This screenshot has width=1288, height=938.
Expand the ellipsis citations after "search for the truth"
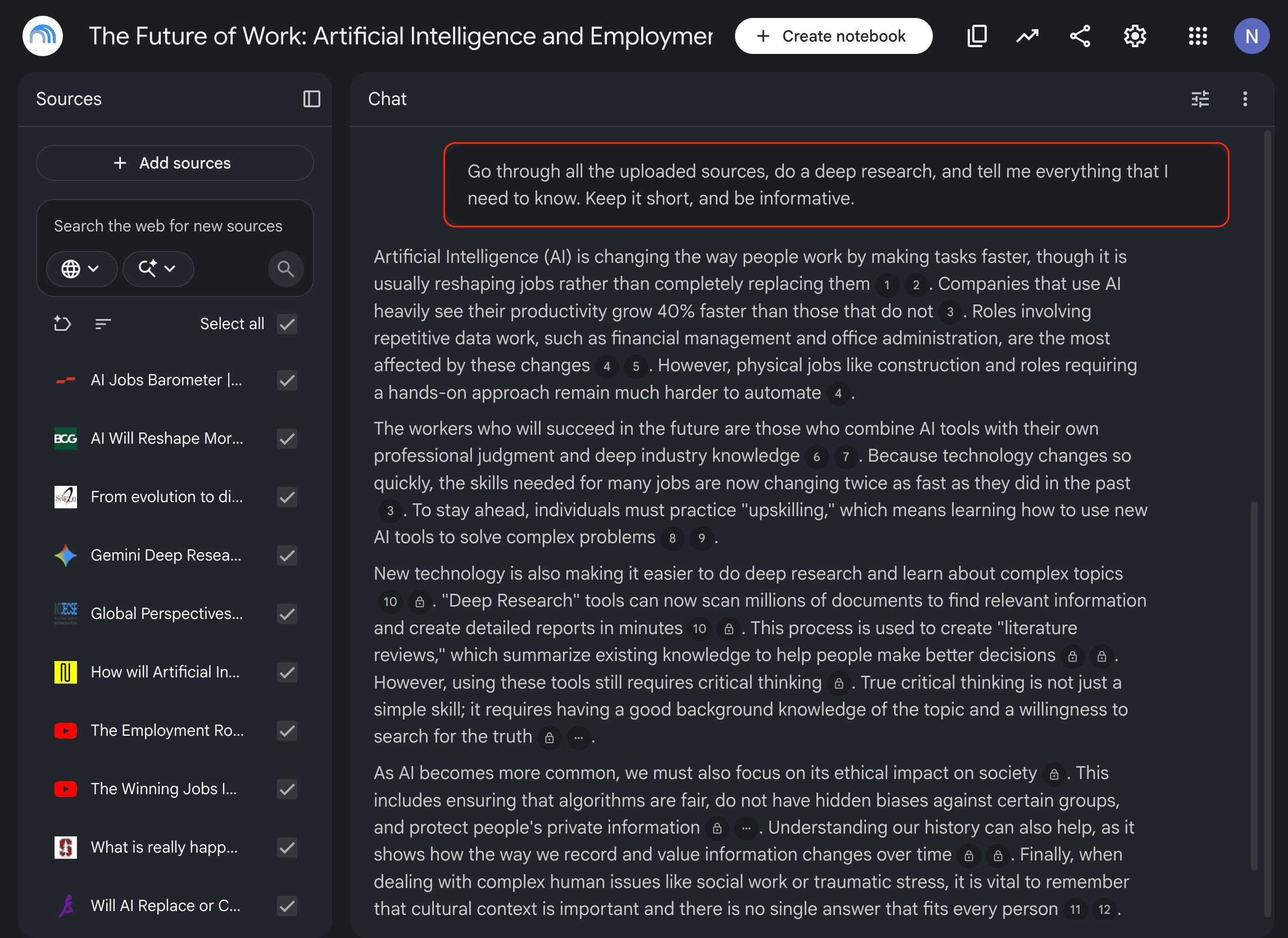(578, 737)
